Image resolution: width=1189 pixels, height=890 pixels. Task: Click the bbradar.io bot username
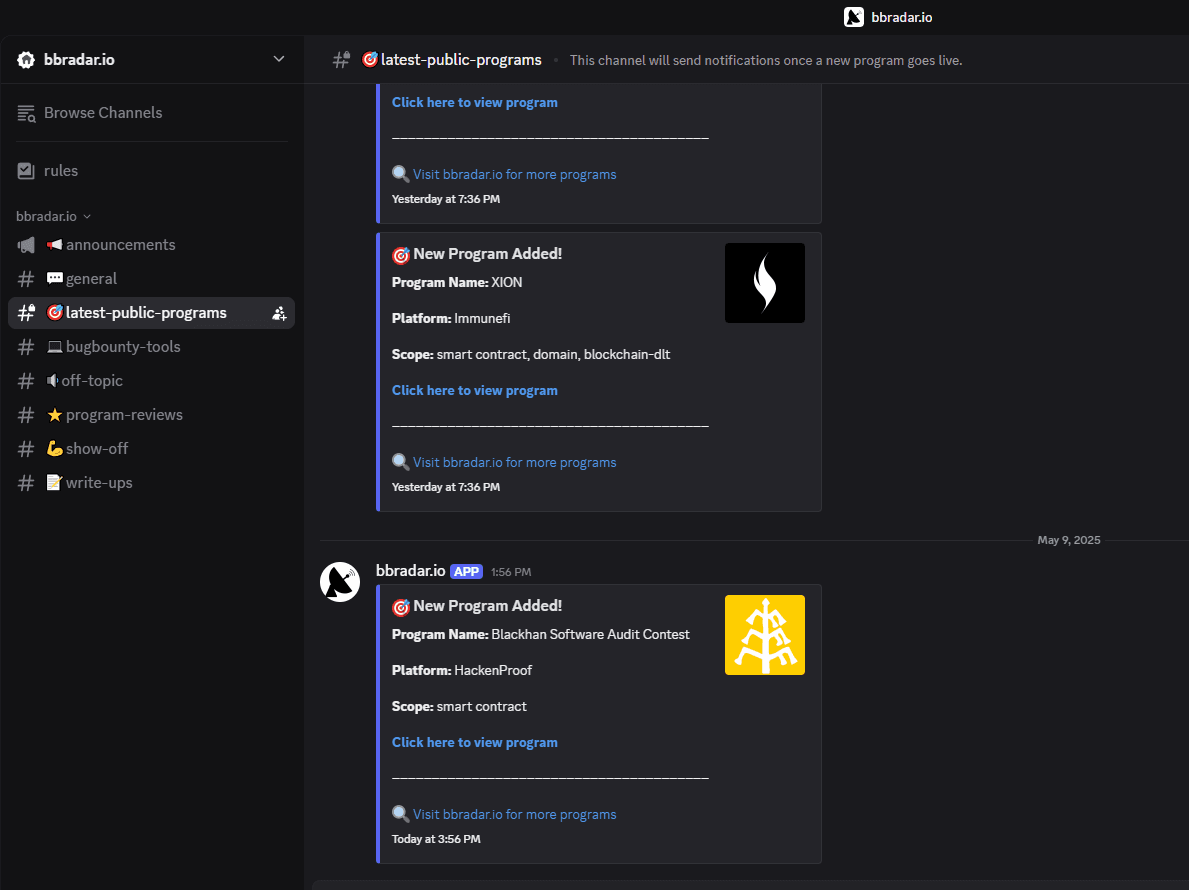410,571
